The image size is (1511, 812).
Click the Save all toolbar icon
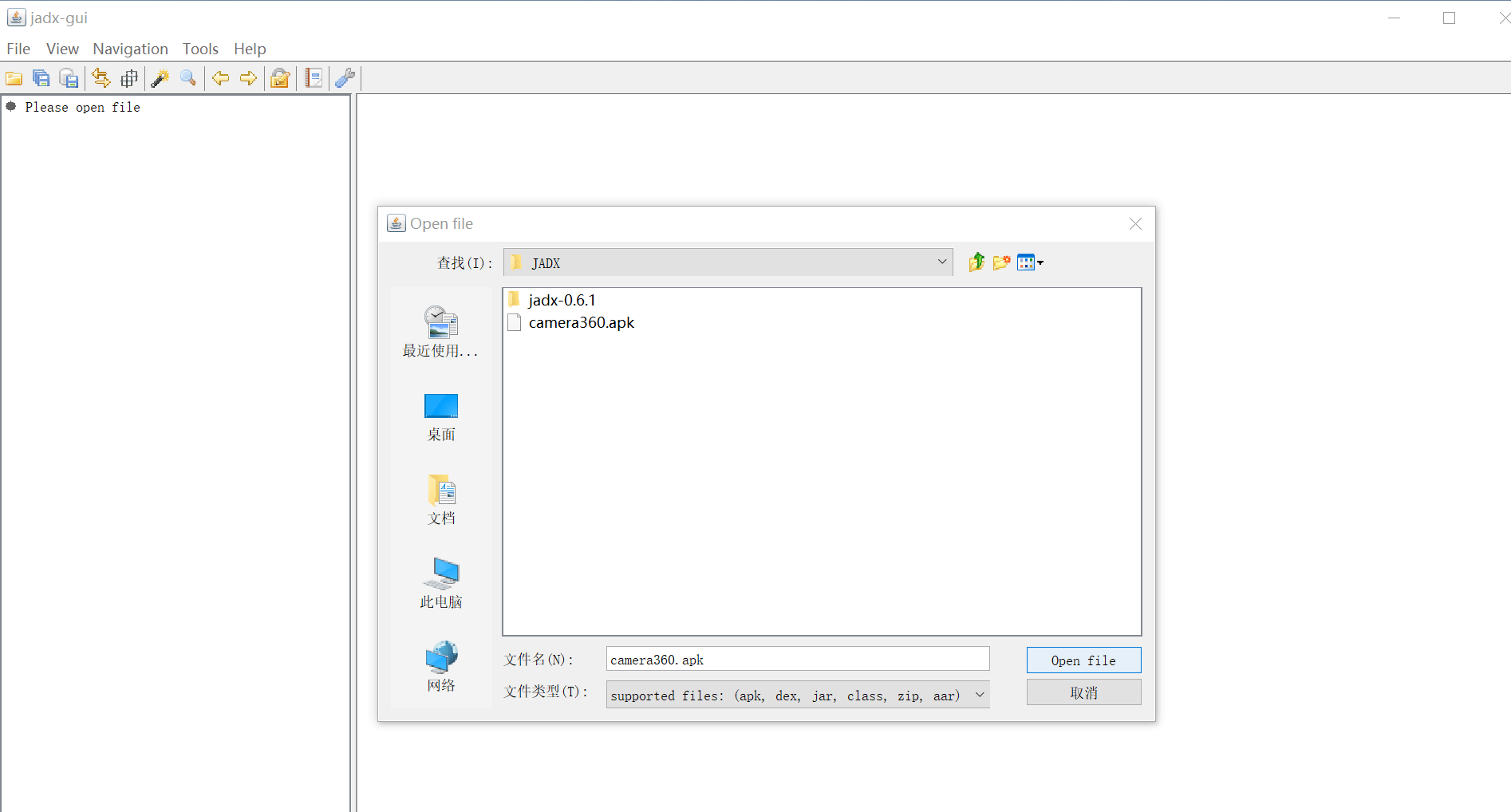tap(41, 78)
